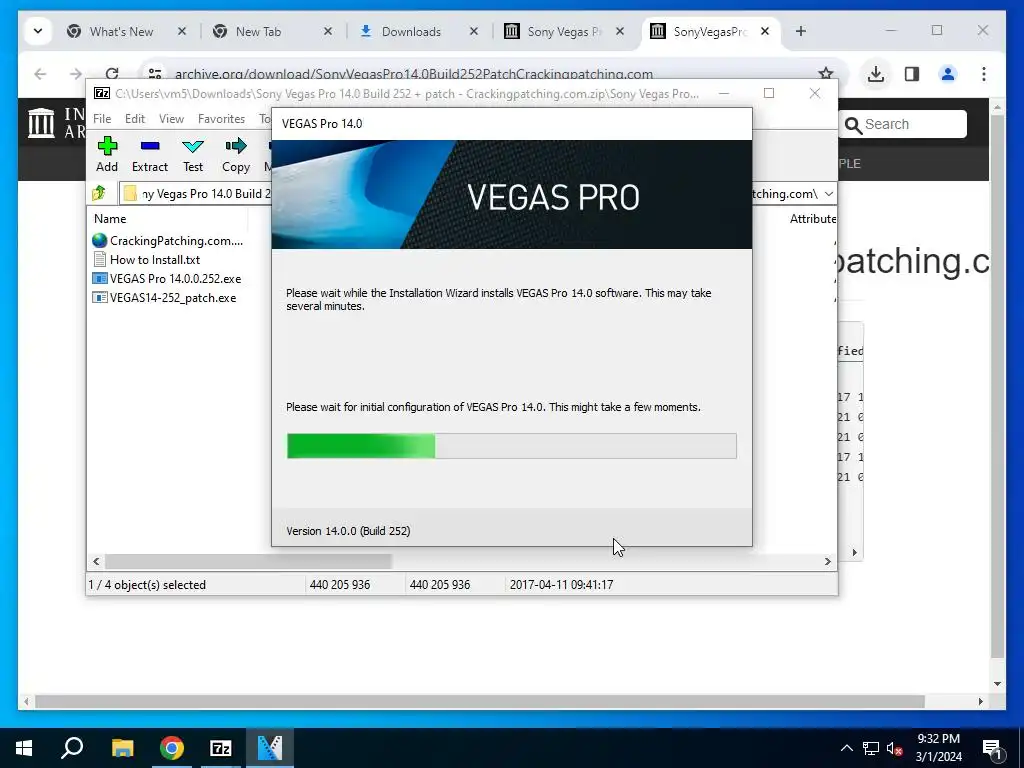
Task: Open the notification center icon
Action: coord(992,748)
